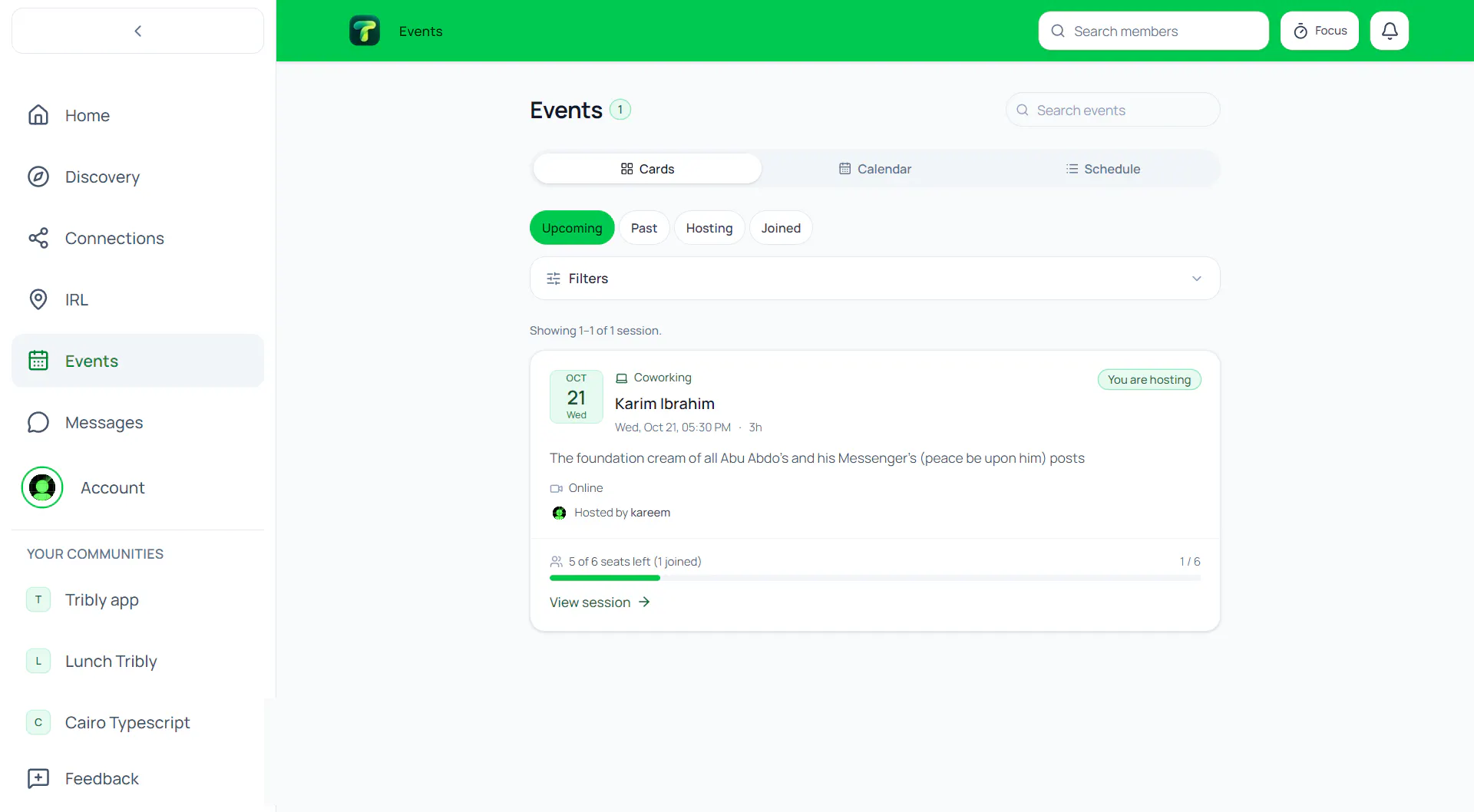Click the IRL map pin icon

click(x=38, y=299)
